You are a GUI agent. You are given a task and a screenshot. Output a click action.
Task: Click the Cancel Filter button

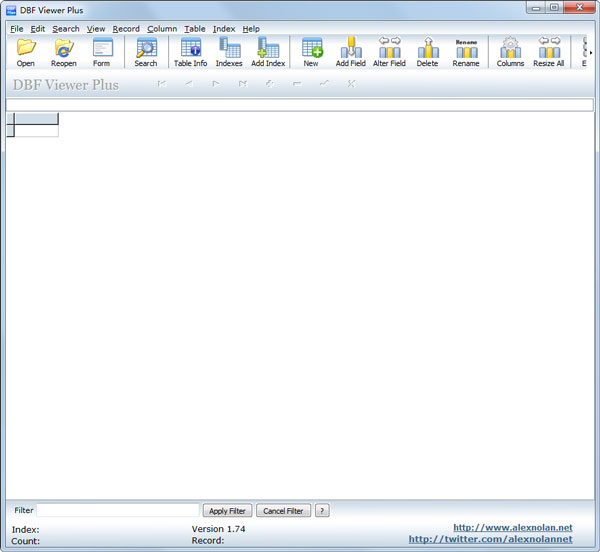tap(283, 511)
